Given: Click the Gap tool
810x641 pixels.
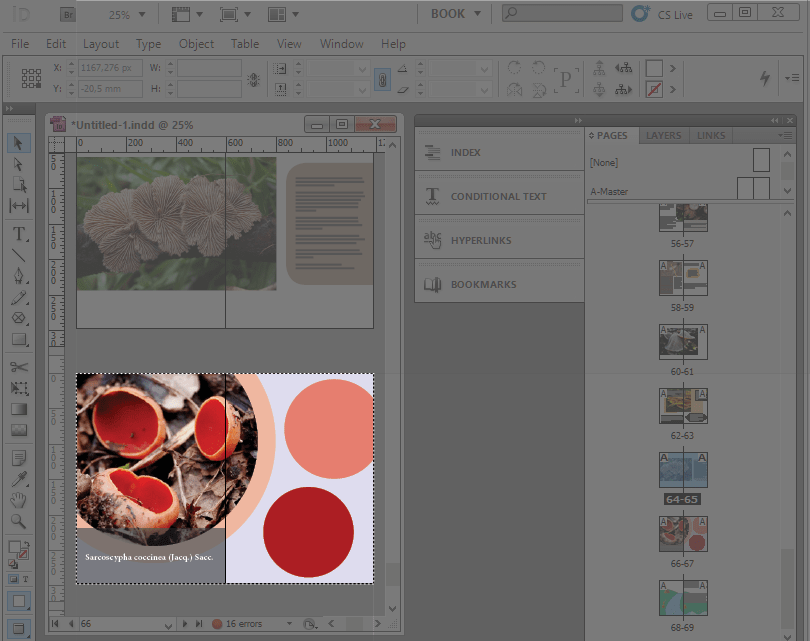Looking at the screenshot, I should coord(19,206).
